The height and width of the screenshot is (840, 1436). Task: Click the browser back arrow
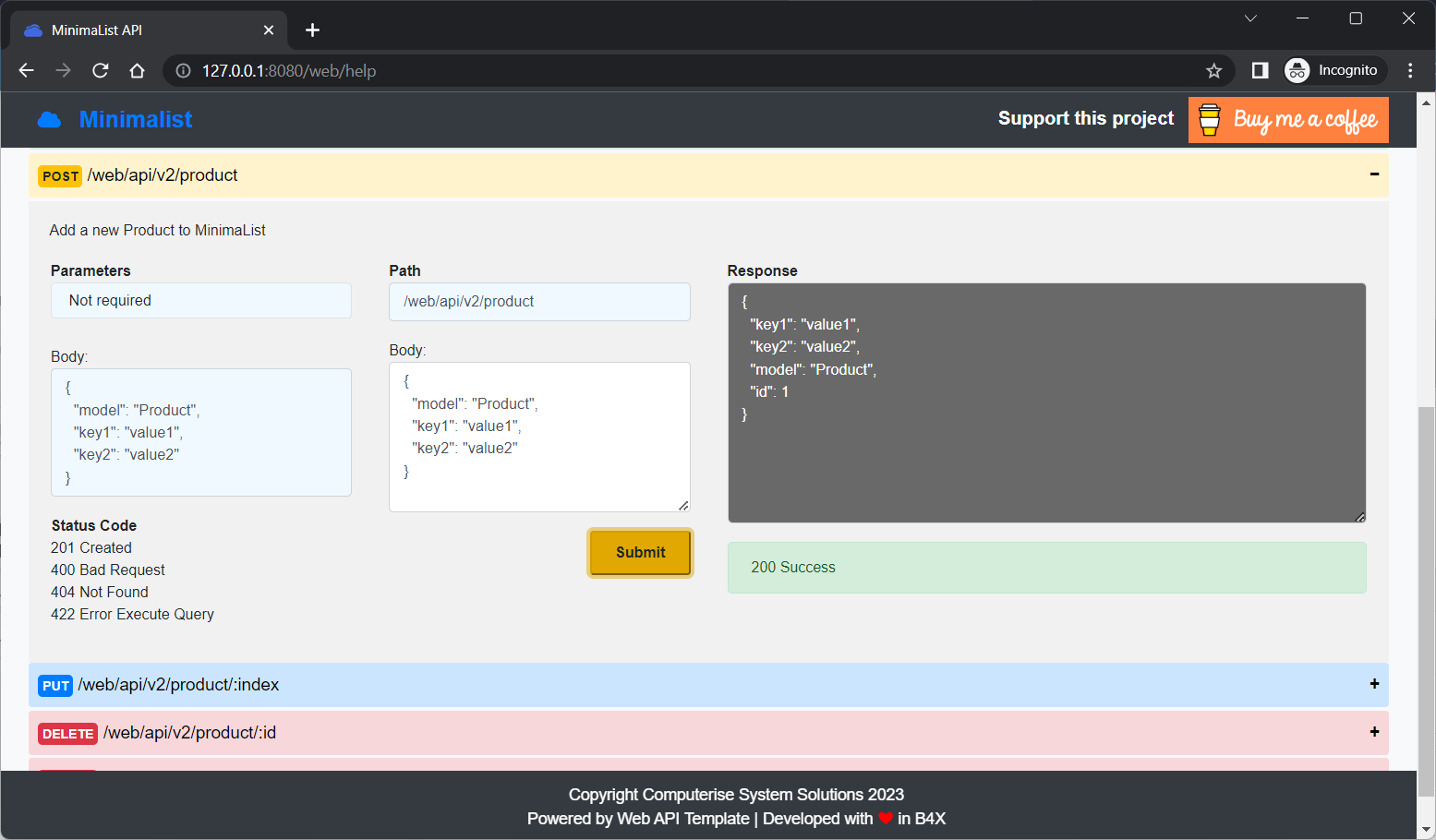point(26,71)
